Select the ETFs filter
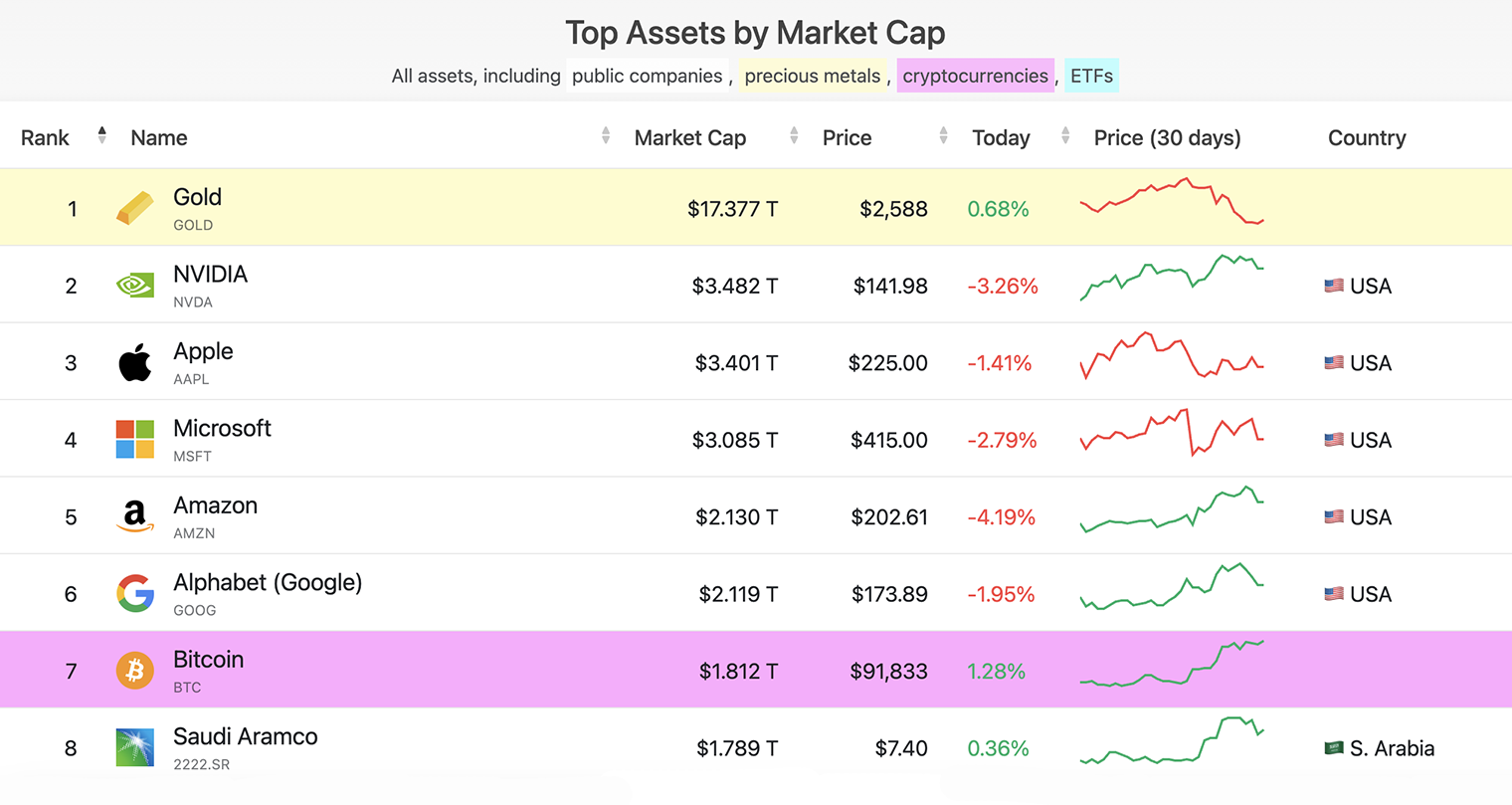 tap(1091, 76)
